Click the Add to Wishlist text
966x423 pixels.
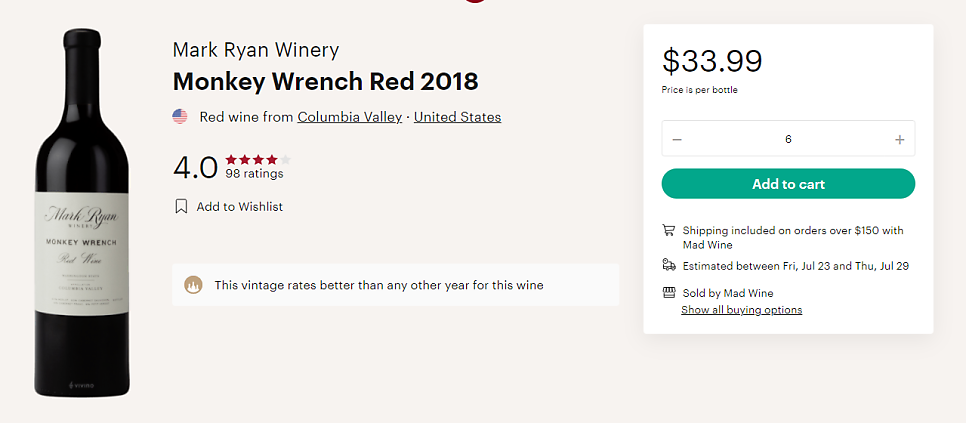point(240,207)
